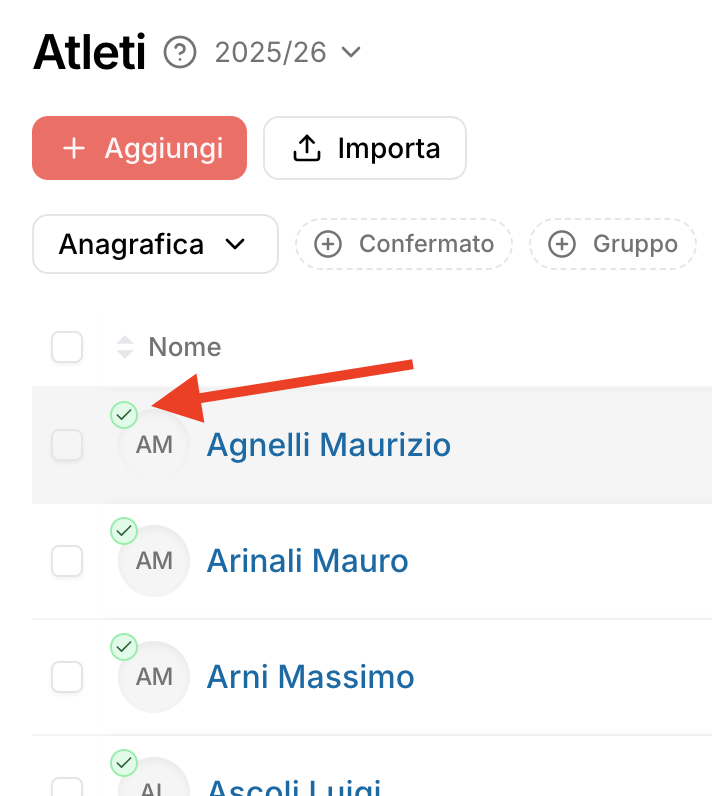Check the box for Agnelli Maurizio row

click(x=67, y=445)
